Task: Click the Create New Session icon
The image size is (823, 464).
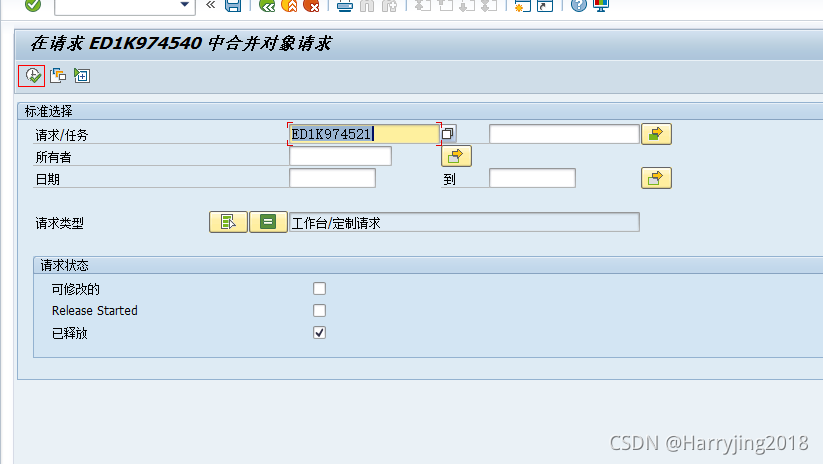Action: [x=522, y=5]
